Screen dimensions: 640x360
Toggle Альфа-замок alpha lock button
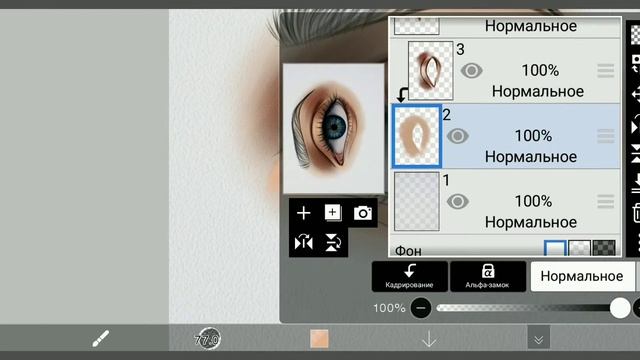pyautogui.click(x=488, y=276)
